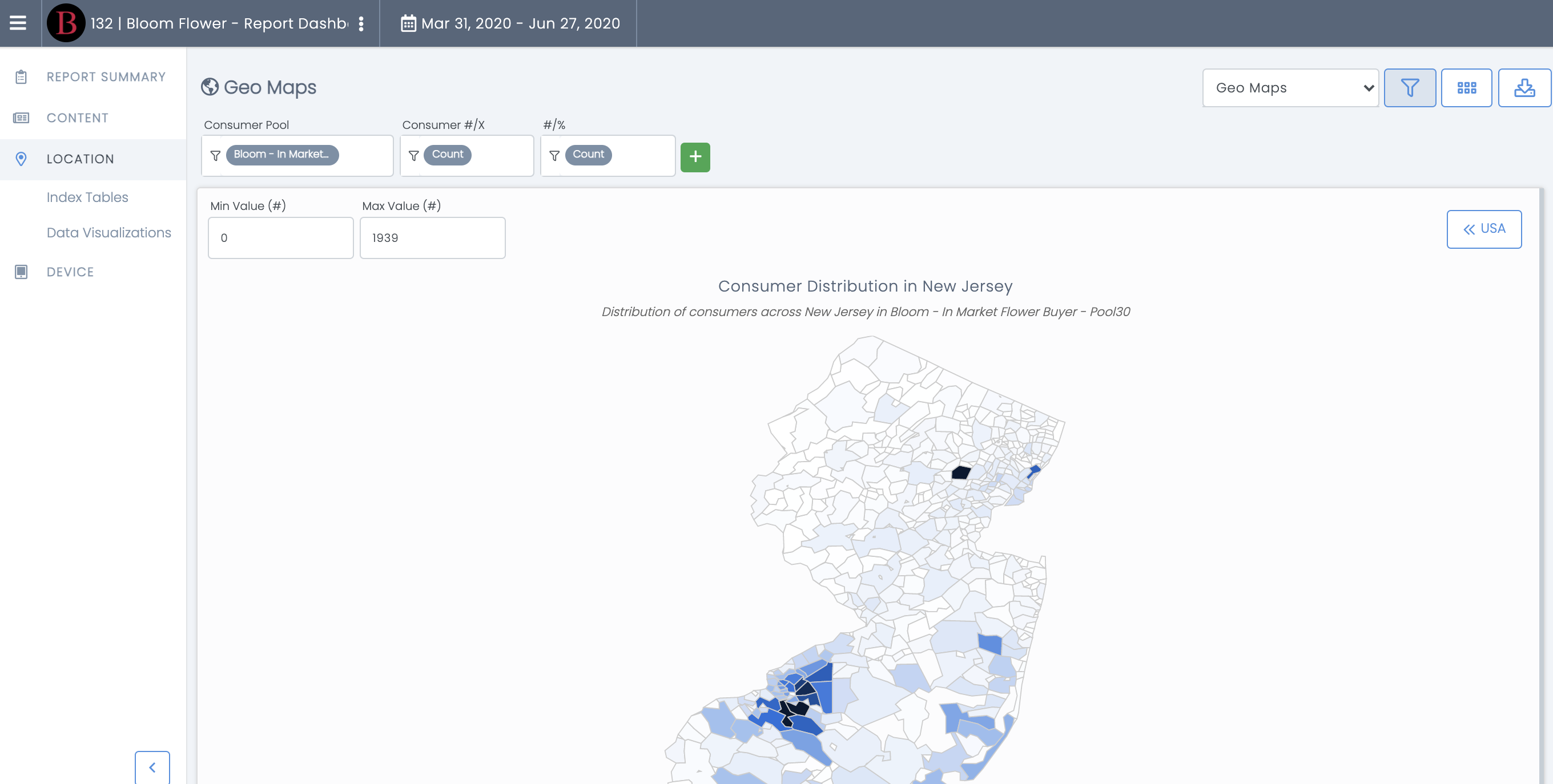This screenshot has width=1553, height=784.
Task: Open the Consumer #/X Count filter
Action: (x=466, y=155)
